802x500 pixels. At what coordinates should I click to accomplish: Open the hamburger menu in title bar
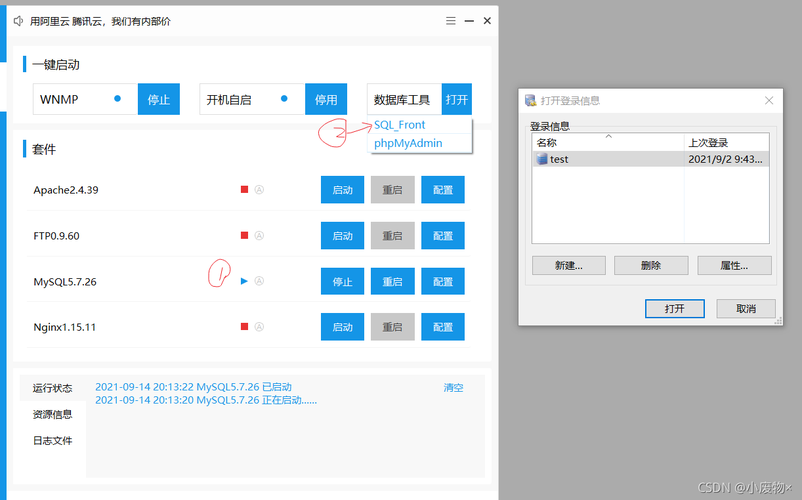click(451, 21)
